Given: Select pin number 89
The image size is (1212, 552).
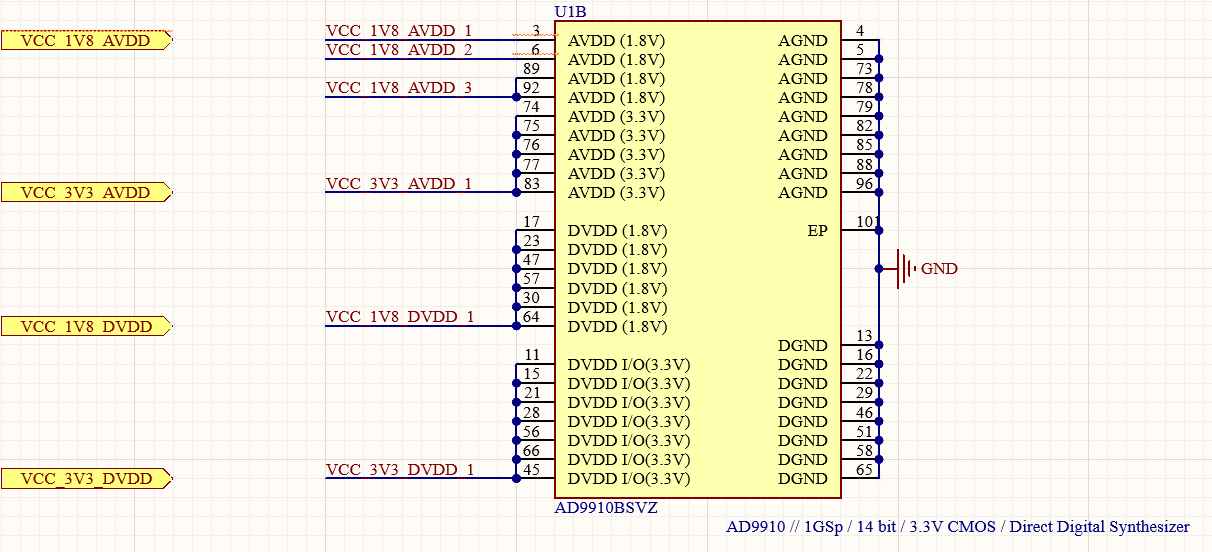Looking at the screenshot, I should [x=532, y=69].
